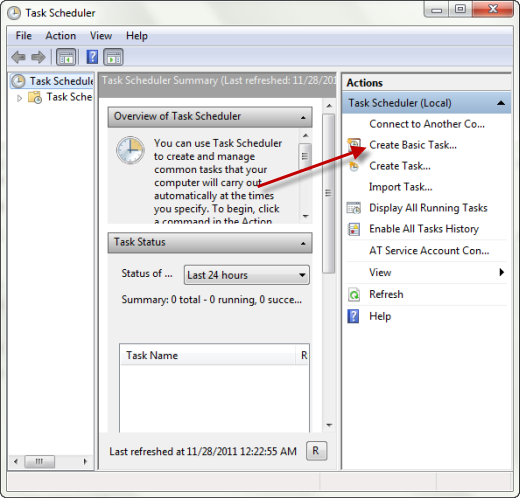Click Help text in Actions pane
Screen dimensions: 520x498
tap(380, 316)
